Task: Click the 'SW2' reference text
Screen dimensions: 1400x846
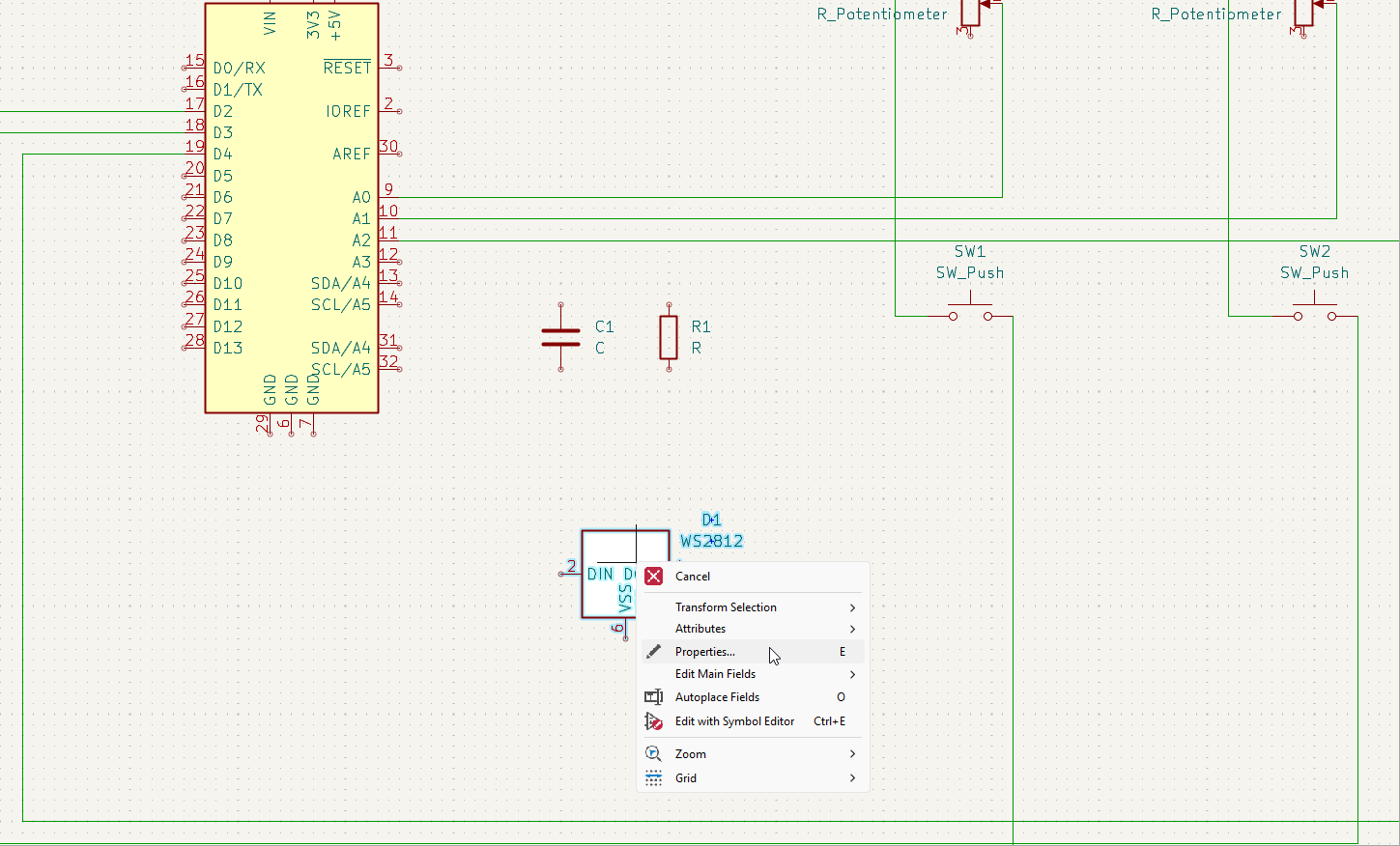Action: click(1315, 251)
